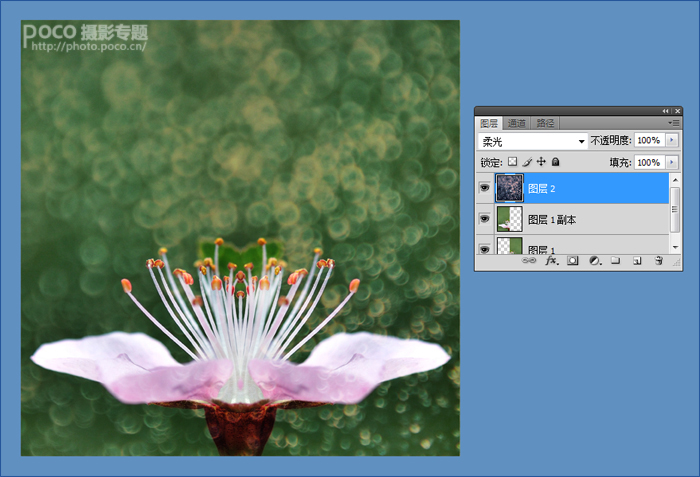Toggle lock position cross-arrows icon
The height and width of the screenshot is (477, 700).
click(x=541, y=162)
